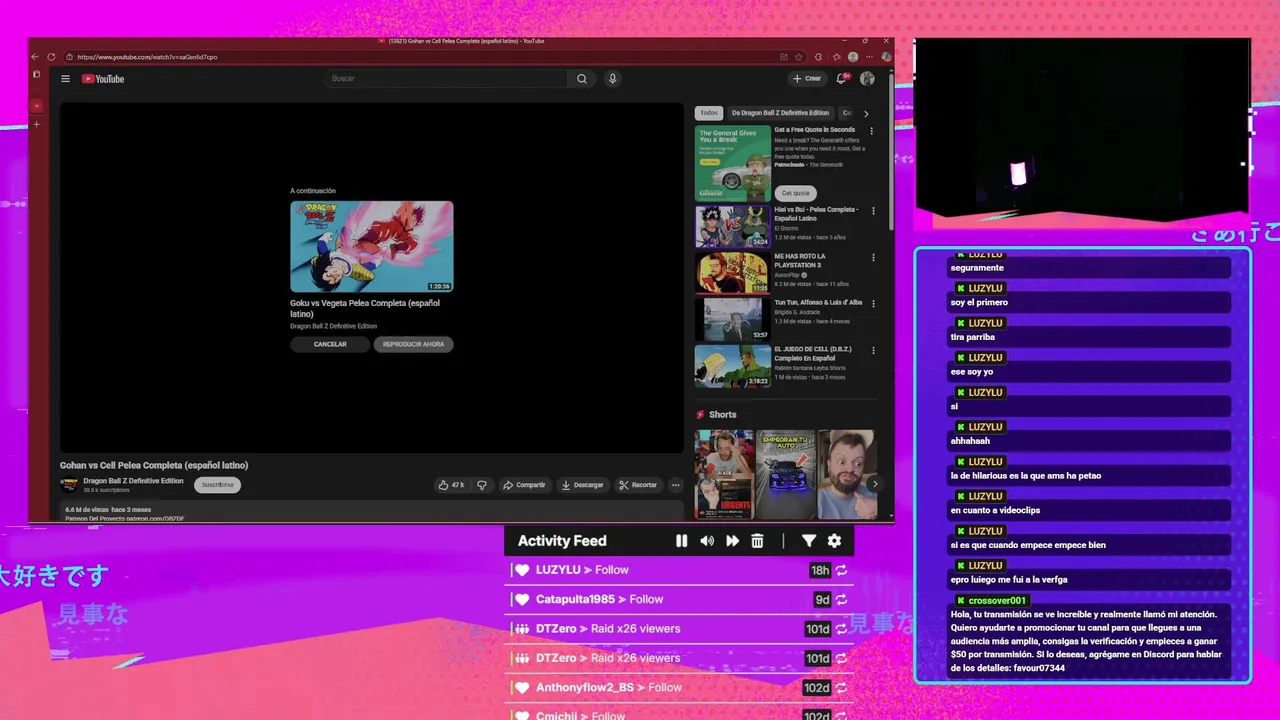This screenshot has height=720, width=1280.
Task: Click the channel avatar below the video
Action: 69,485
